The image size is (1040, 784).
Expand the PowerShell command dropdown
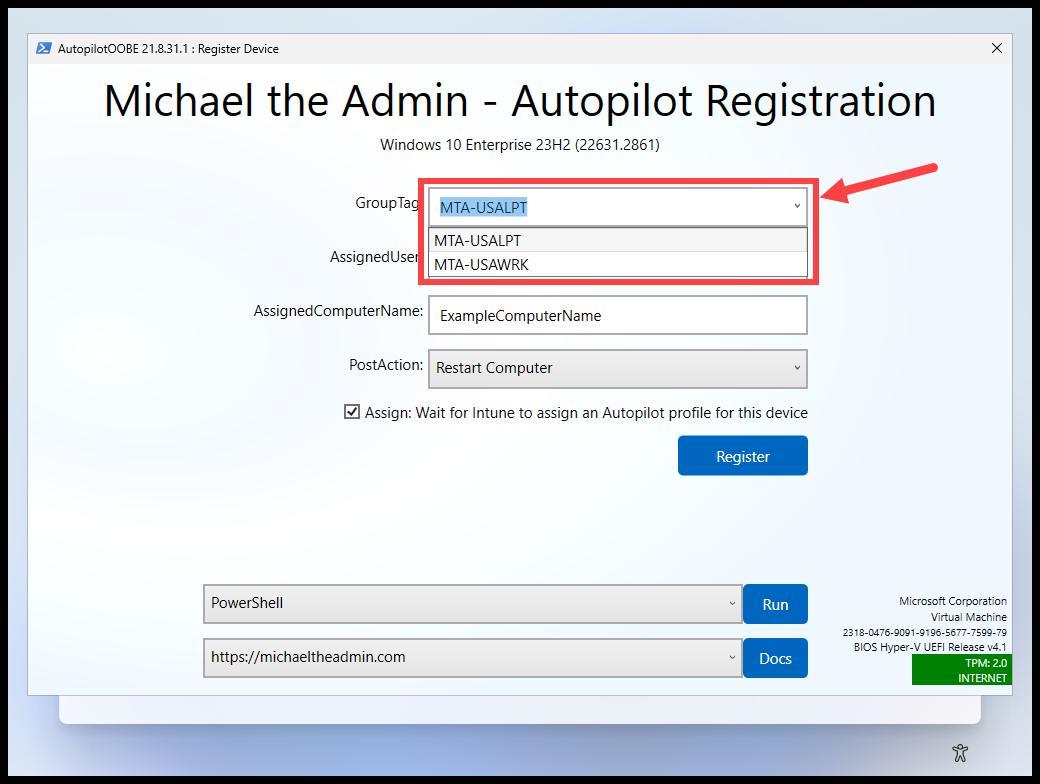(730, 604)
